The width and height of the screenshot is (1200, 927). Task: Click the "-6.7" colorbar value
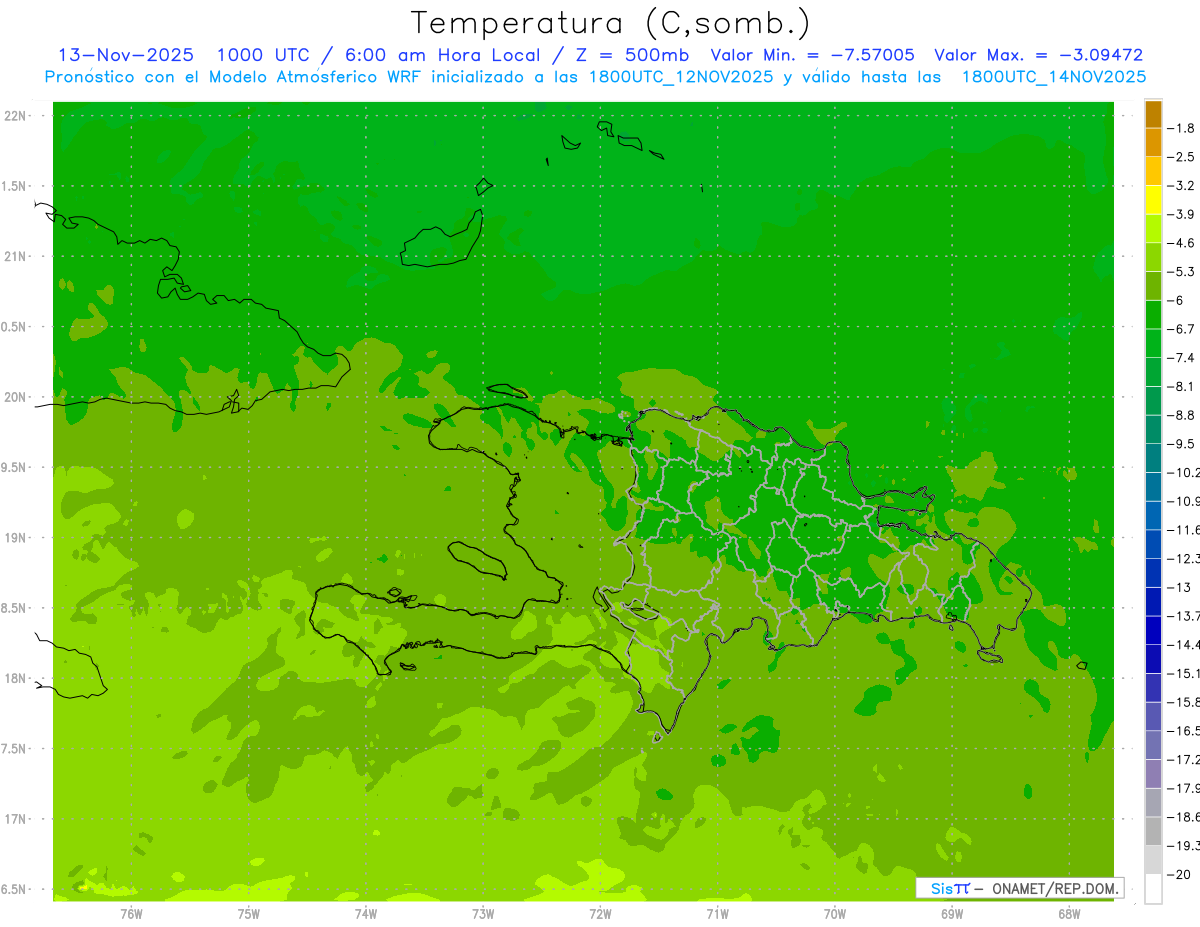point(1181,329)
